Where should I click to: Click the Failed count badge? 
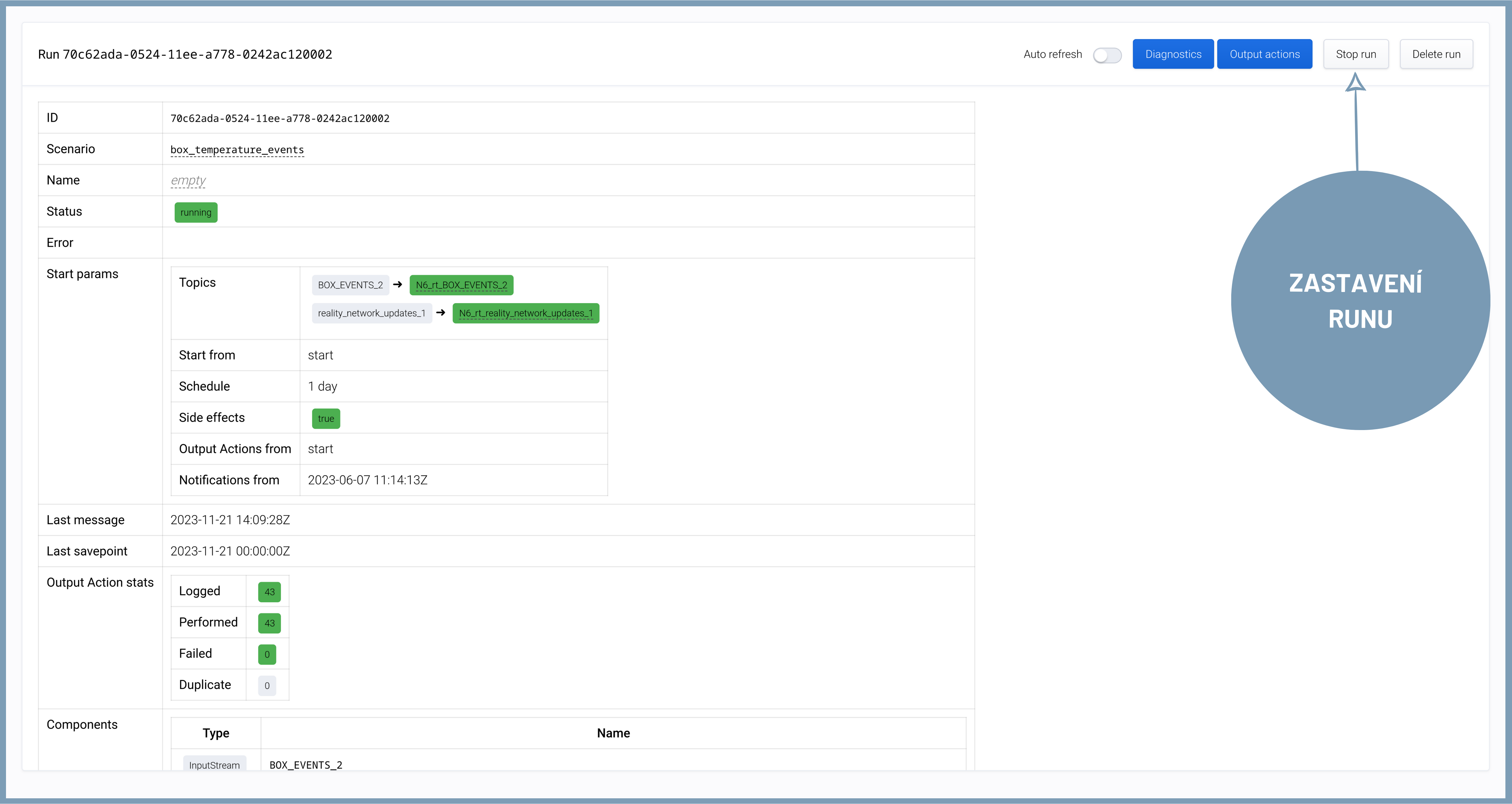(x=267, y=654)
